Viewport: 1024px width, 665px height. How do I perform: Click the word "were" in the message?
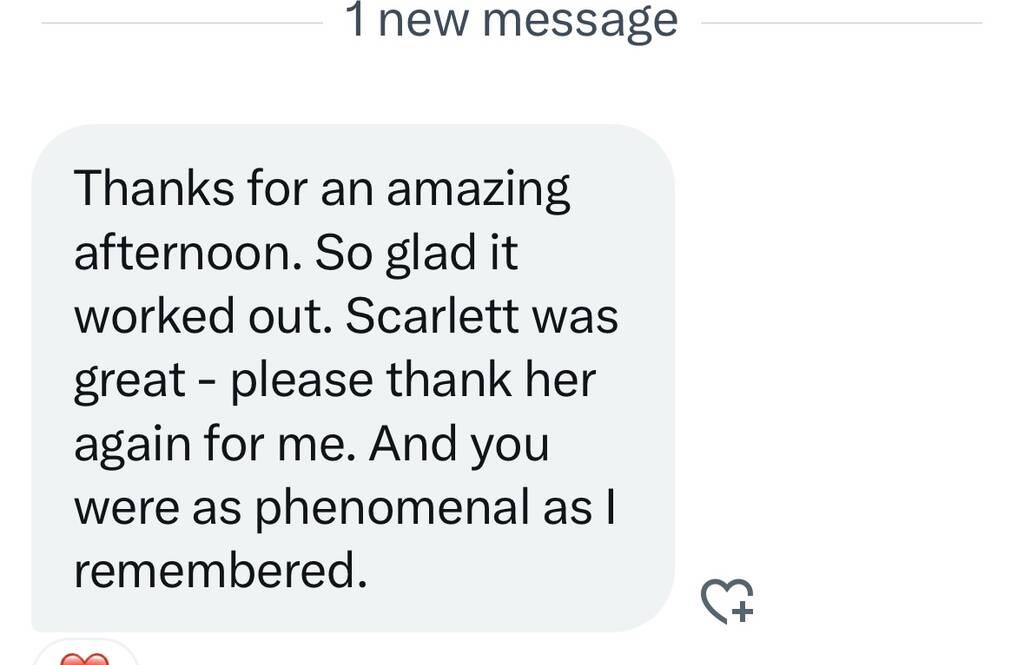point(125,508)
